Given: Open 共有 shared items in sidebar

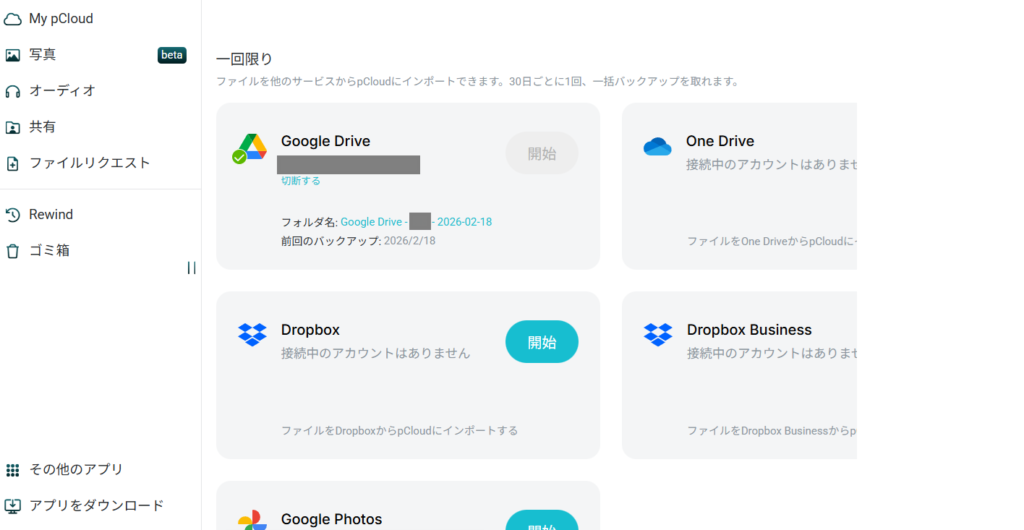Looking at the screenshot, I should click(42, 127).
